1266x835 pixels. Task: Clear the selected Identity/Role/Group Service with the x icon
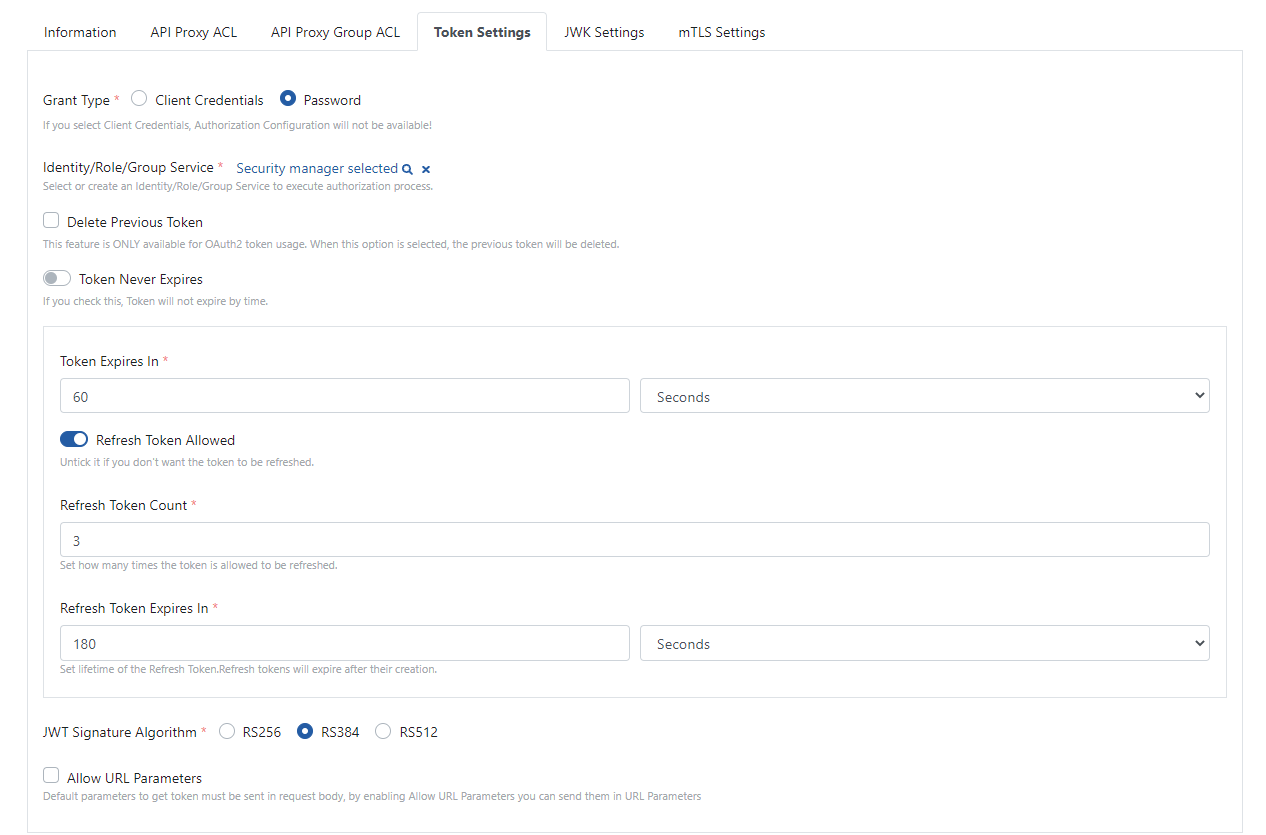click(x=426, y=170)
